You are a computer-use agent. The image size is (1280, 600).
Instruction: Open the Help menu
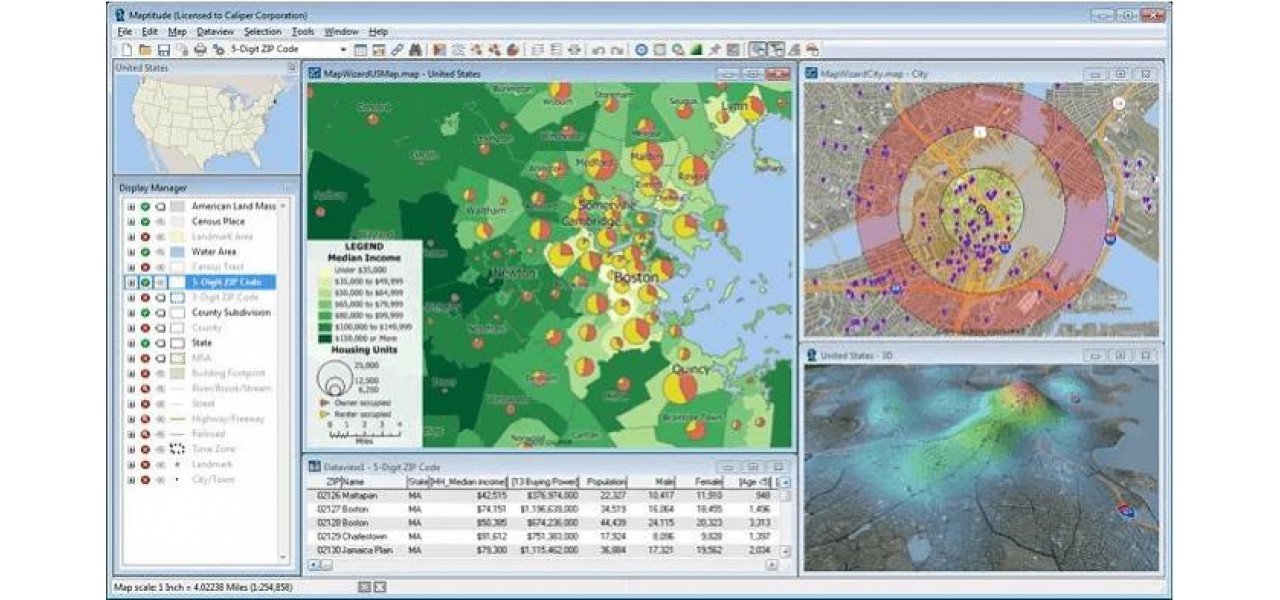click(x=378, y=32)
